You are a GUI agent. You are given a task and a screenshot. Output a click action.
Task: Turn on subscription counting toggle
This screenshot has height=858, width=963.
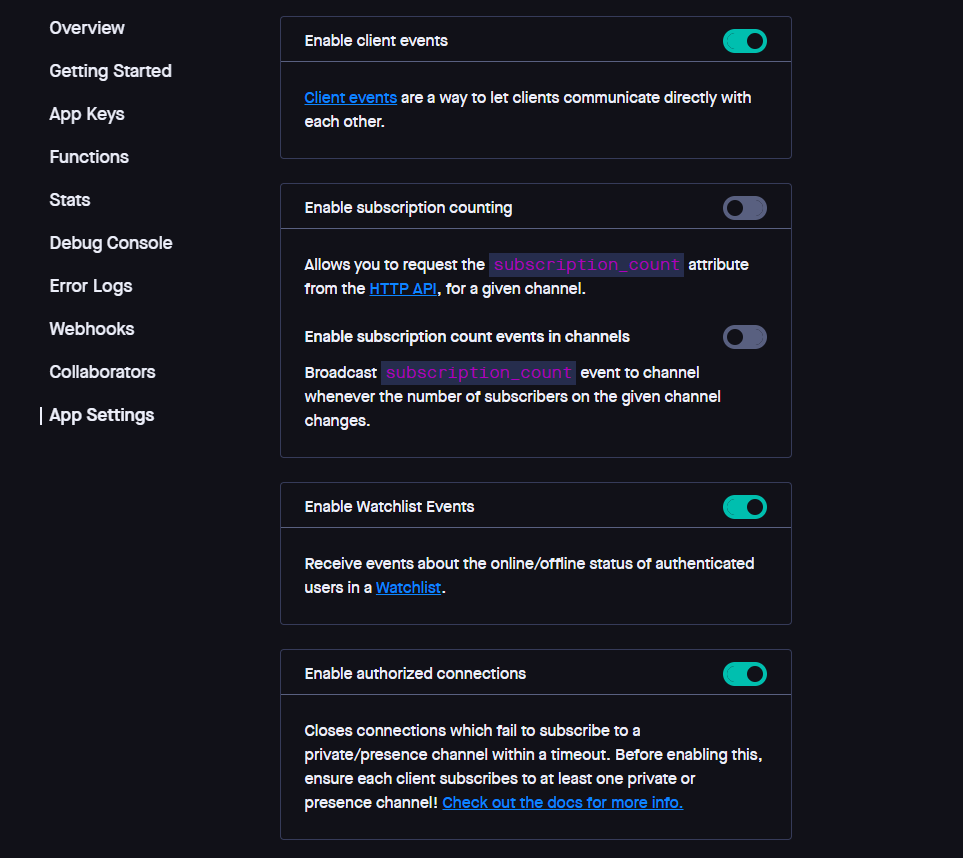point(744,208)
